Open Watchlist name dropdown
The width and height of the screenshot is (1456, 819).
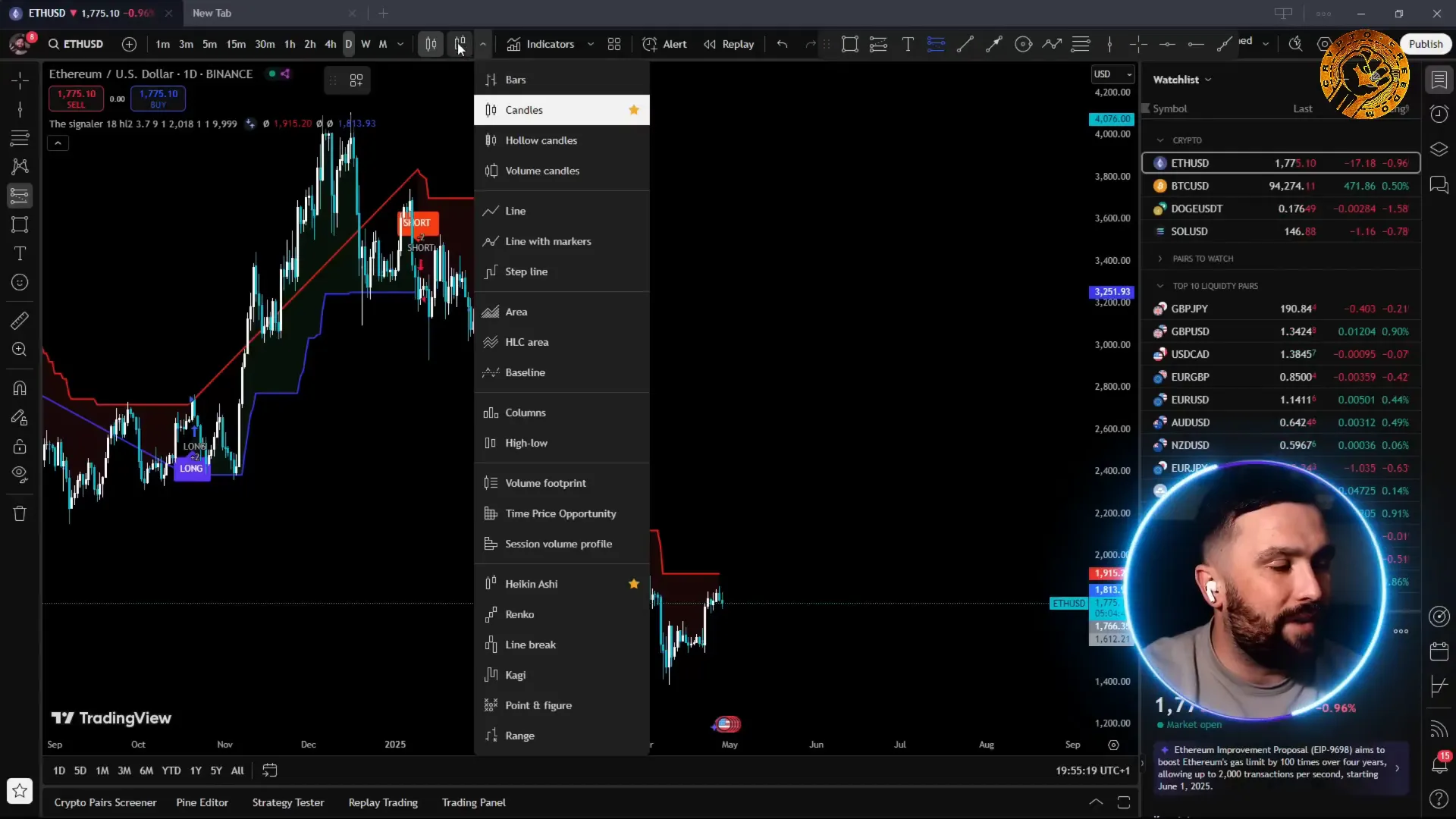[1182, 80]
